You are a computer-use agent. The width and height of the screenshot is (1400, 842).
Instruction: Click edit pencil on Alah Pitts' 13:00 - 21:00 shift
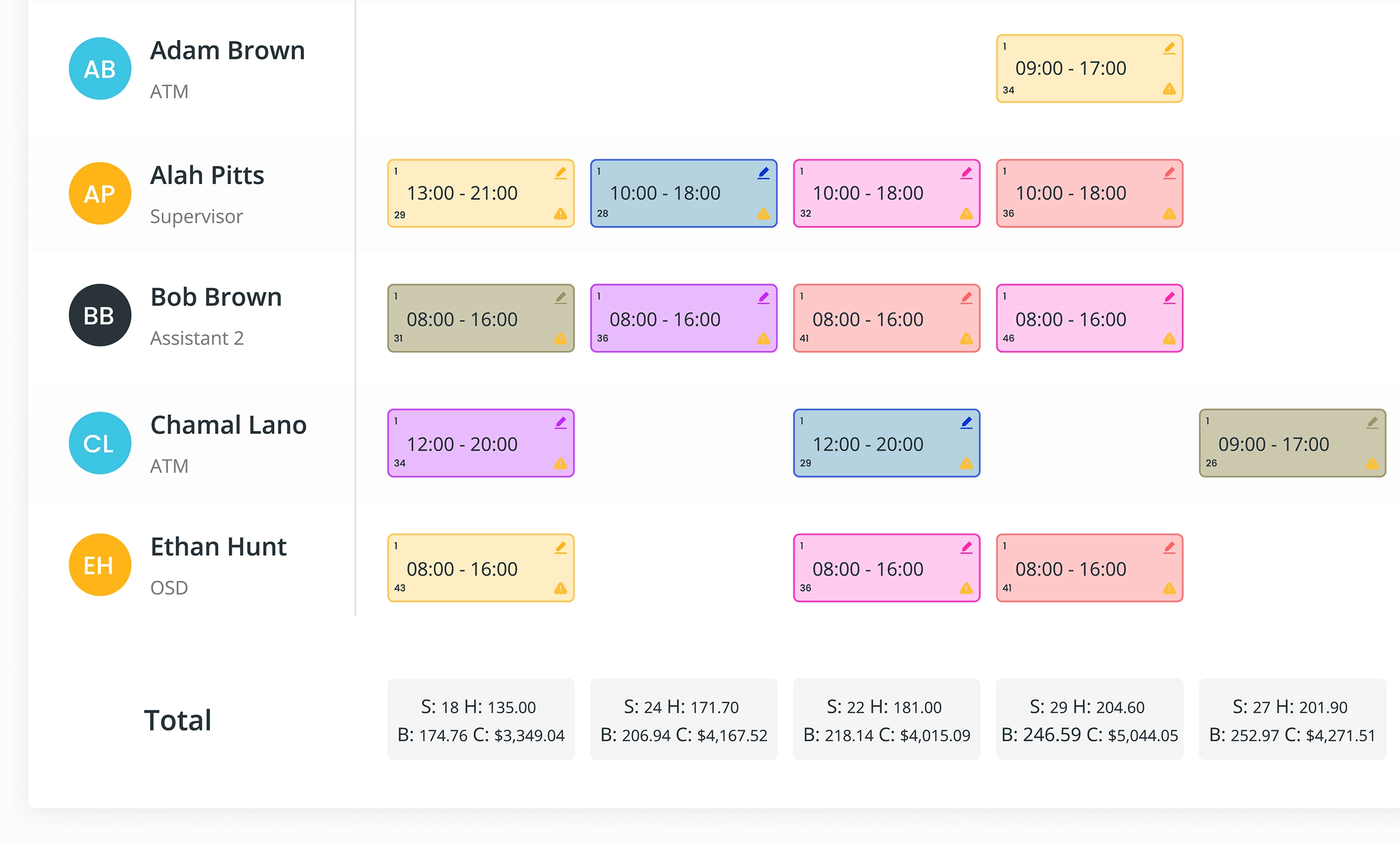(561, 173)
